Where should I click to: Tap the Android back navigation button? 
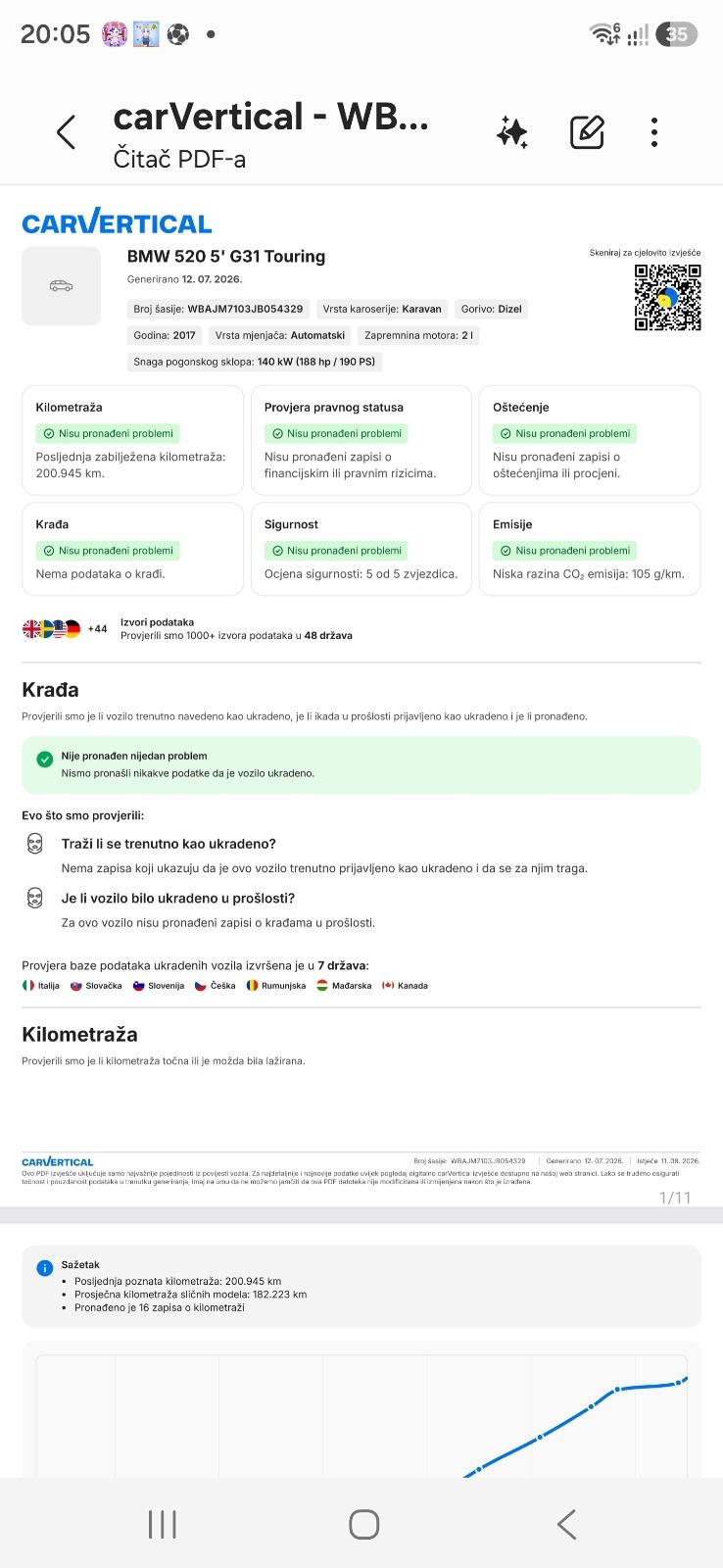click(566, 1524)
